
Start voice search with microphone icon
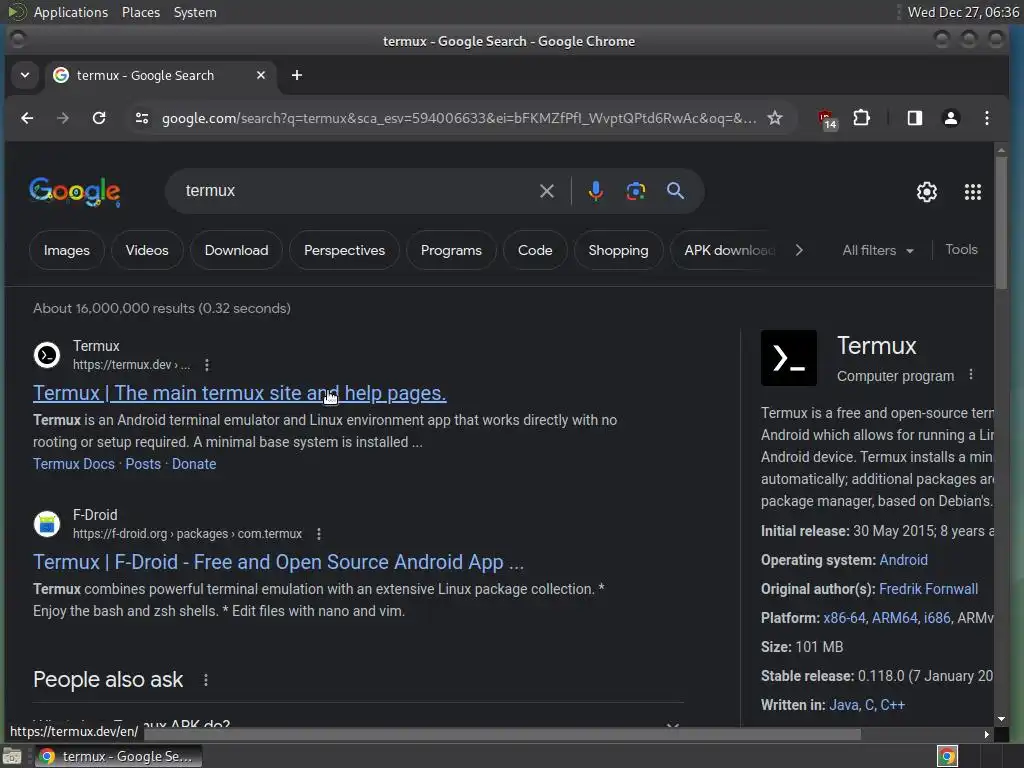click(595, 191)
